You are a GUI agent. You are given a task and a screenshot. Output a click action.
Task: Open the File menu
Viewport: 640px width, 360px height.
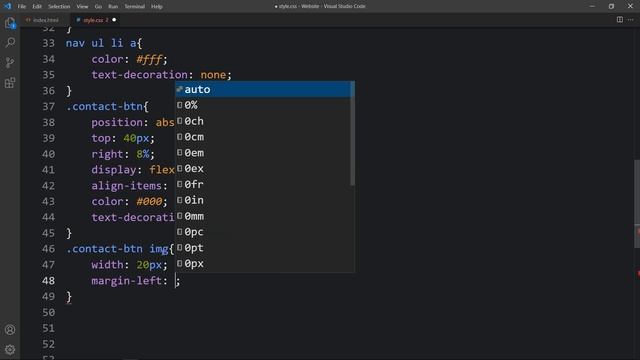tap(22, 7)
